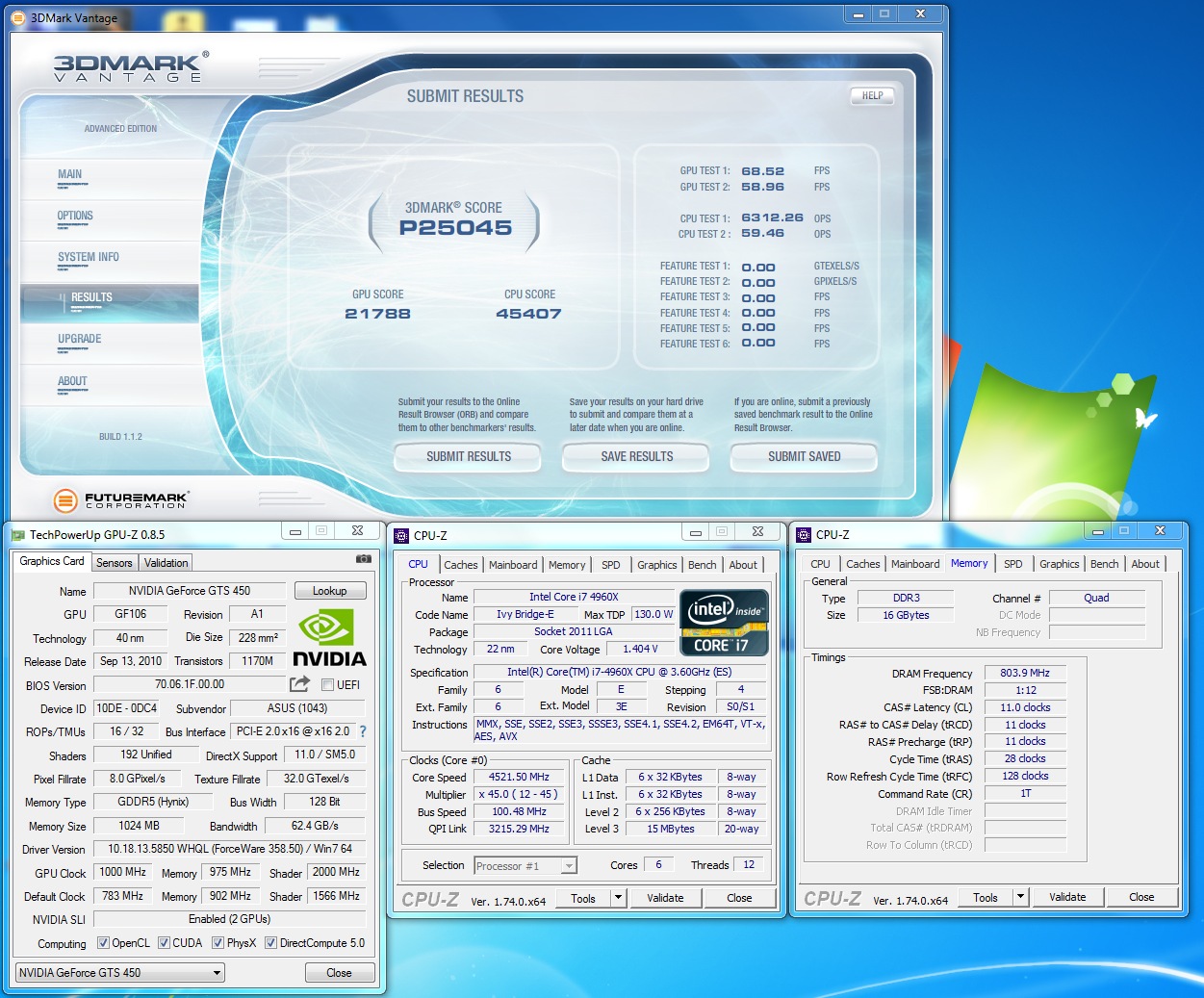Expand the Tools arrow in CPU-Z Memory window
This screenshot has width=1204, height=998.
1020,897
